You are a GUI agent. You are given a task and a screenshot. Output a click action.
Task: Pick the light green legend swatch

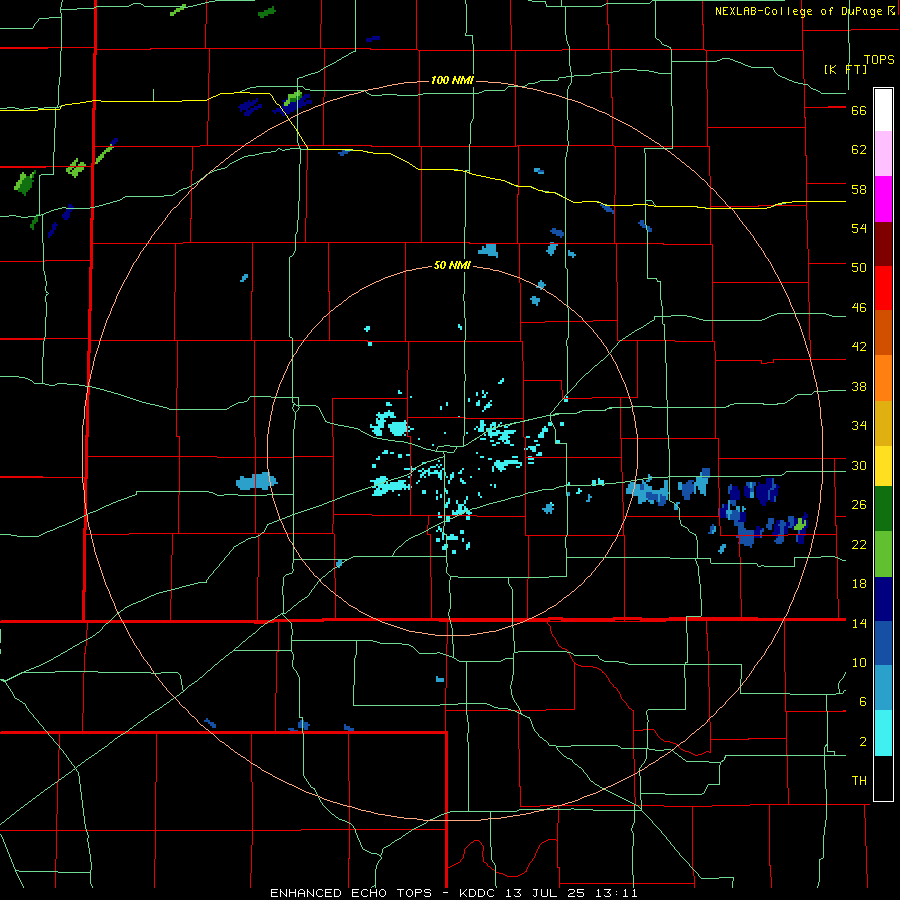[x=883, y=554]
